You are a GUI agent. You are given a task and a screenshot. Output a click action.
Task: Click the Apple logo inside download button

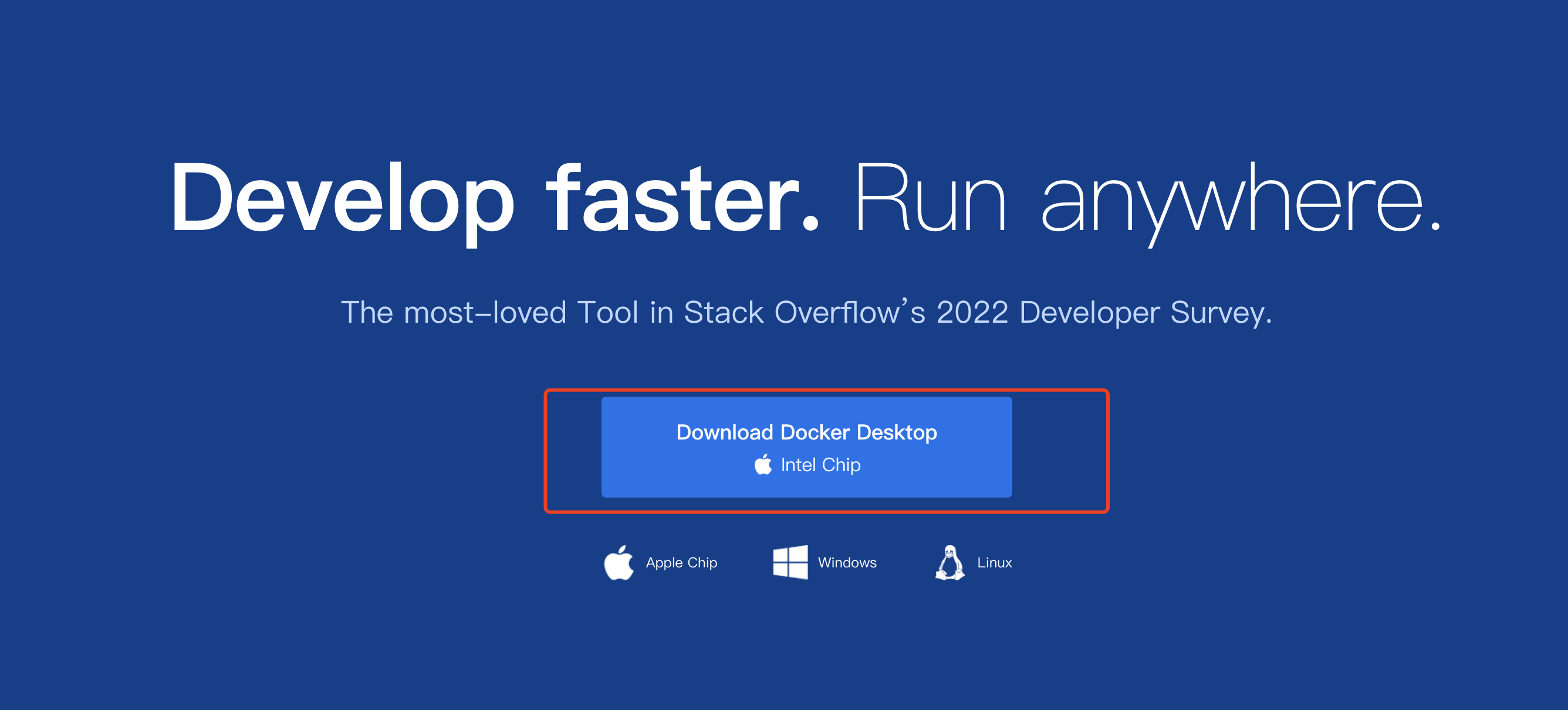(x=763, y=465)
